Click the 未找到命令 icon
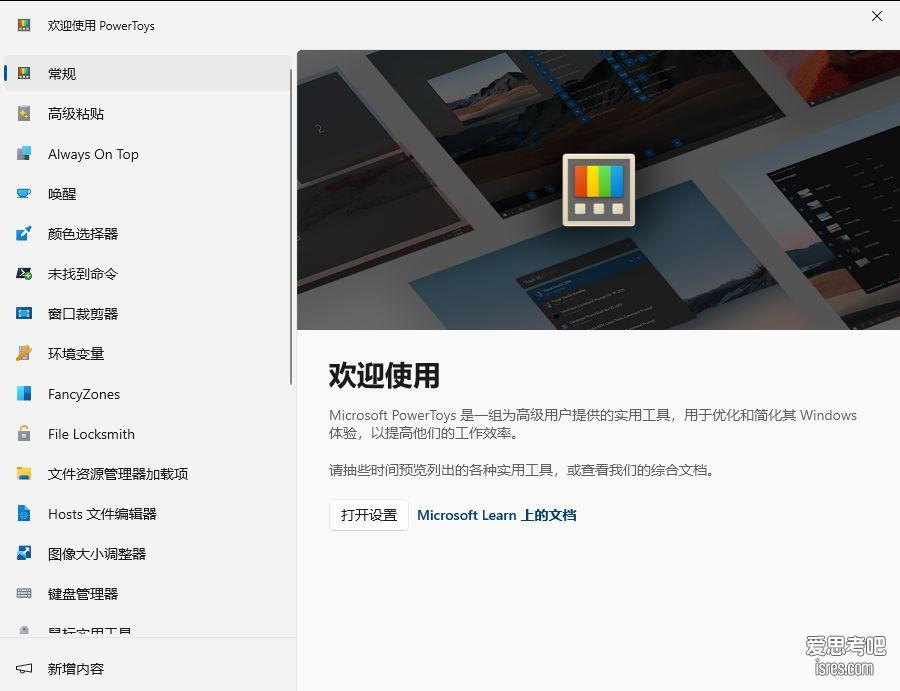900x691 pixels. click(x=24, y=274)
